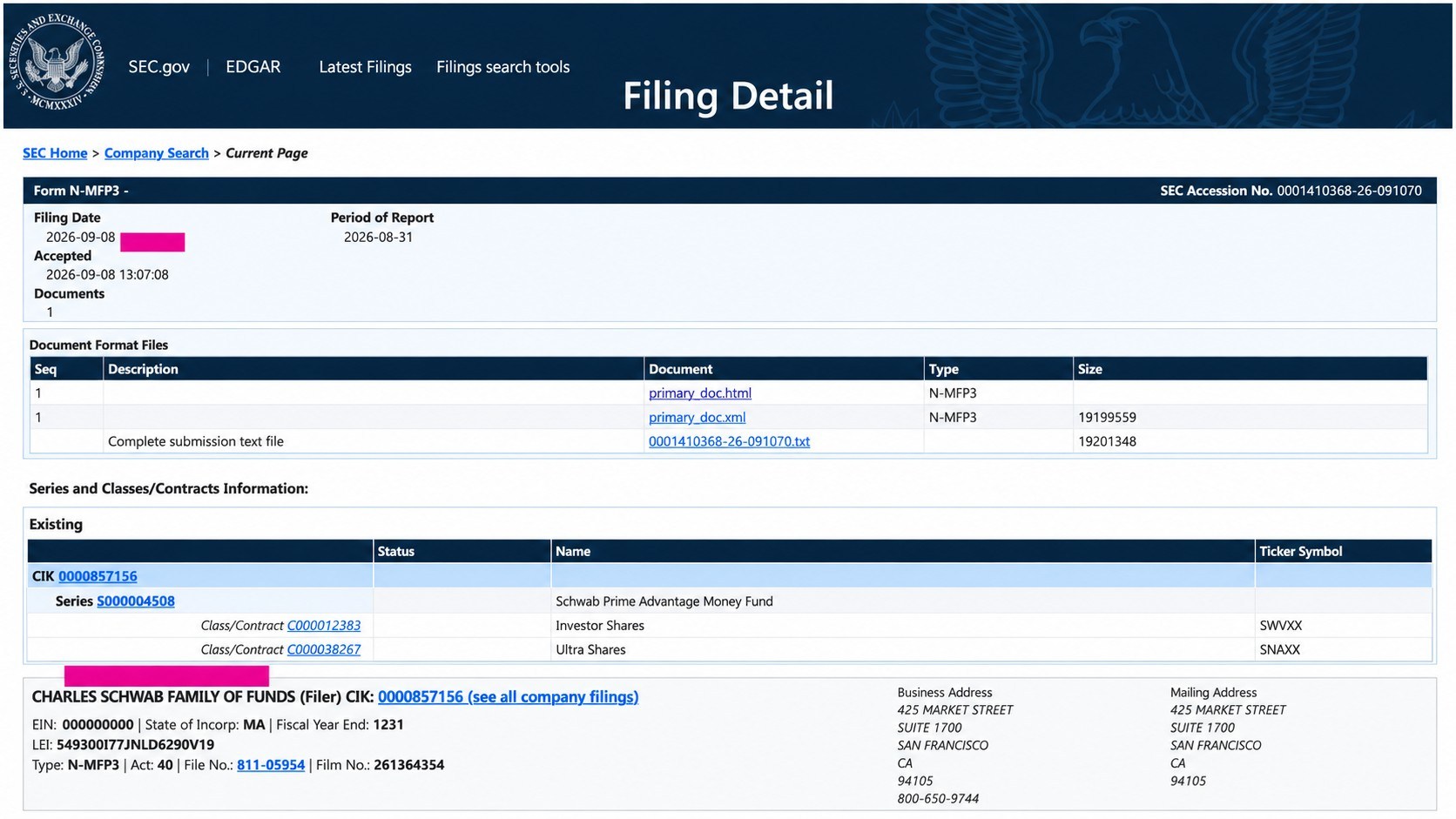Open Filings search tools menu item
This screenshot has width=1456, height=819.
[502, 67]
